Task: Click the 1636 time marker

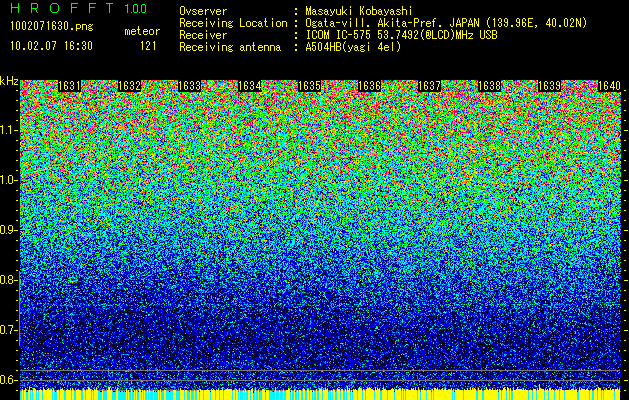Action: tap(369, 86)
